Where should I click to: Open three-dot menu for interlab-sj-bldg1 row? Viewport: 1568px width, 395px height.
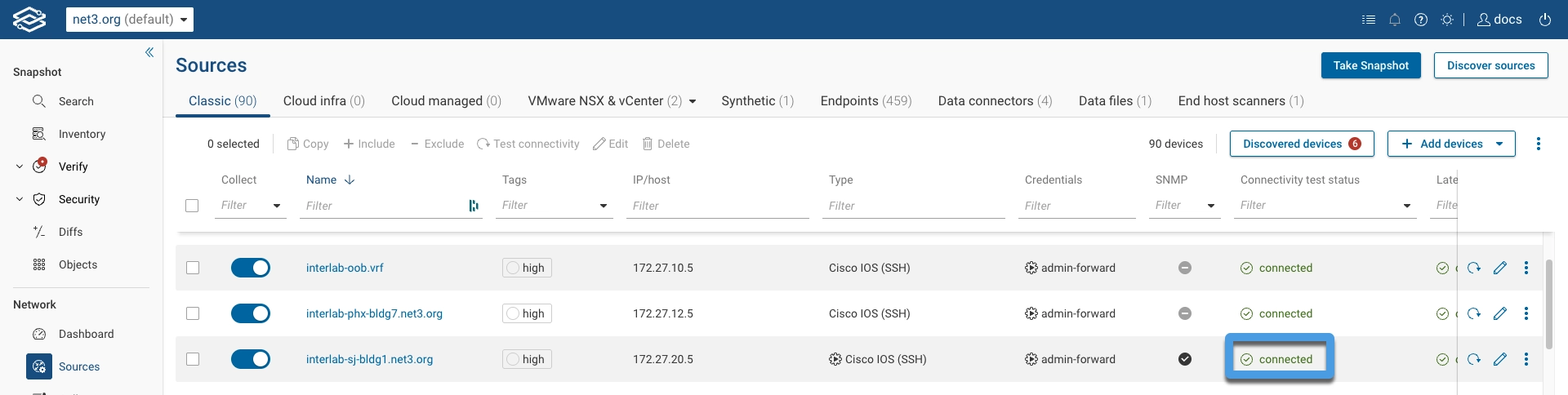[1526, 359]
